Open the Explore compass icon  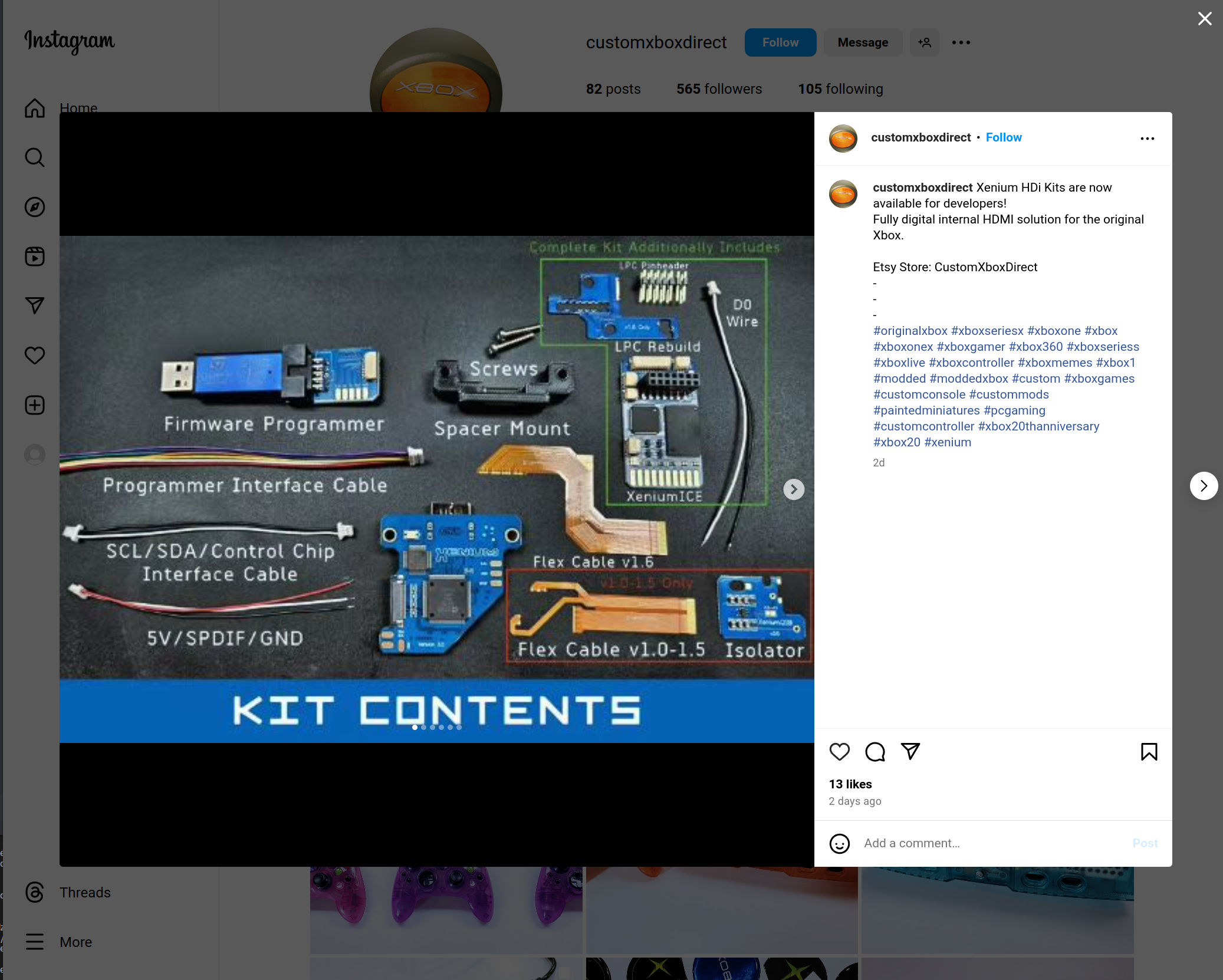(35, 207)
